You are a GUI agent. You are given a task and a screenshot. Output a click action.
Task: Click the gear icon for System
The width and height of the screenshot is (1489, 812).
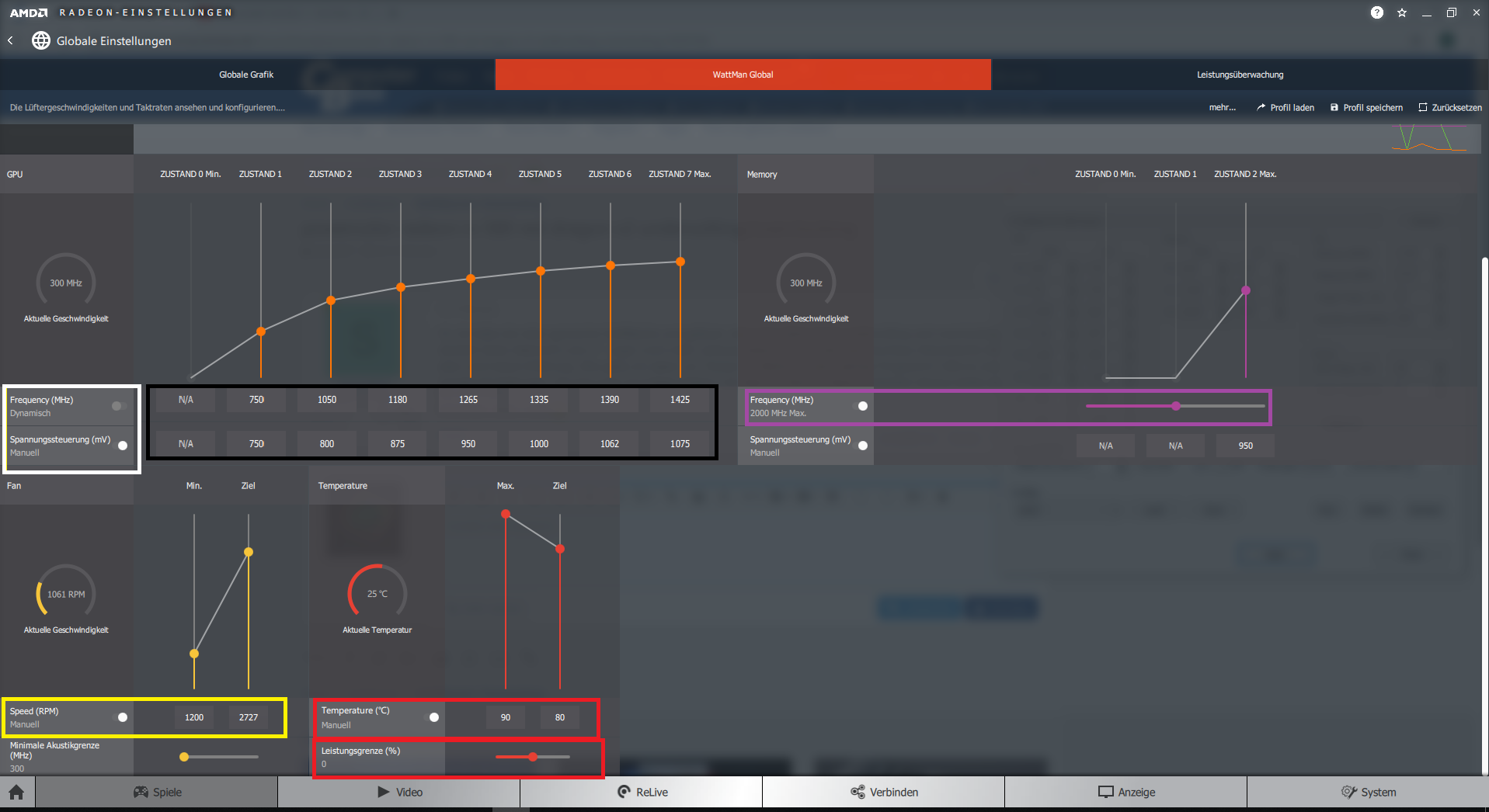tap(1348, 792)
